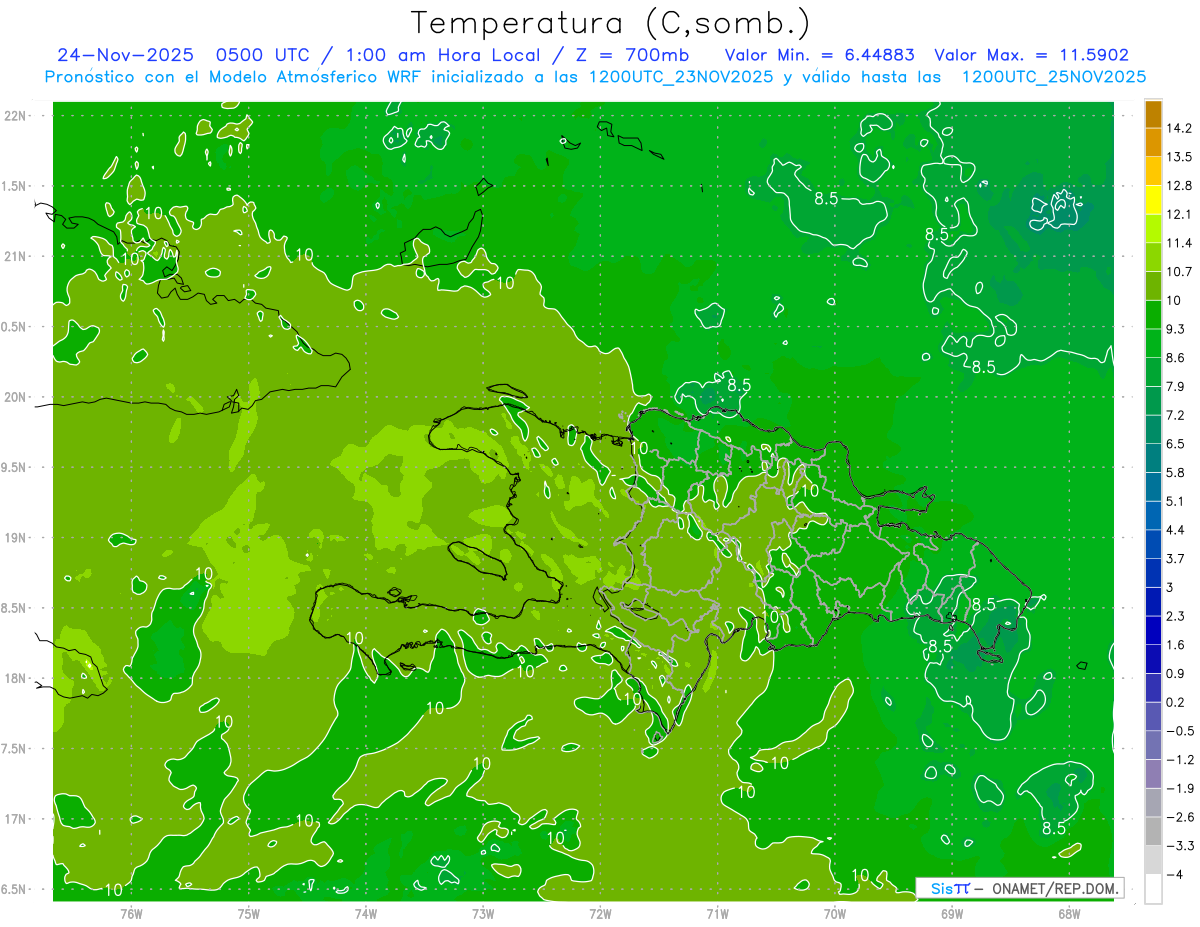Screen dimensions: 1200x927
Task: Click the 73W longitude axis label
Action: pyautogui.click(x=483, y=913)
